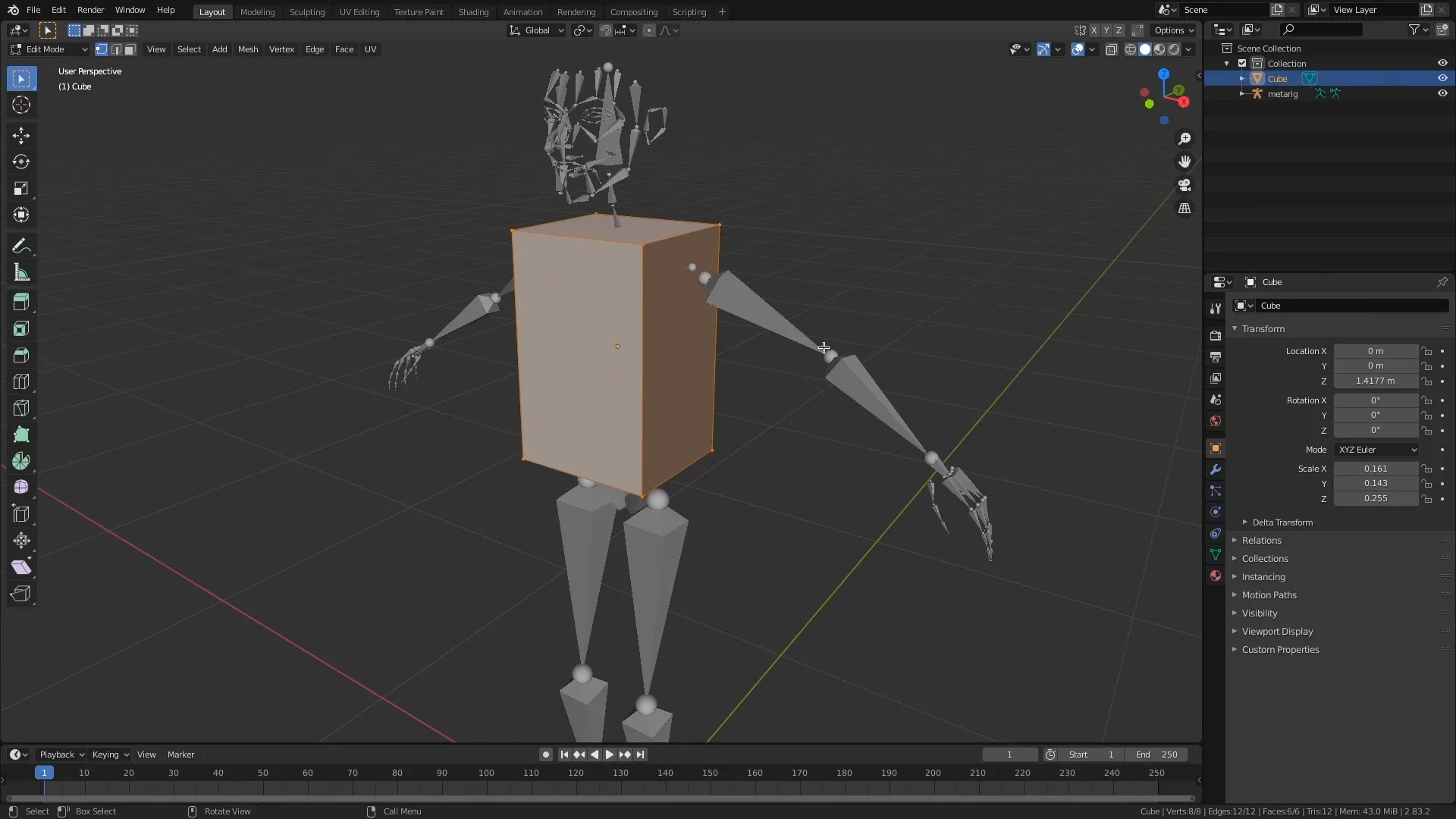Click the XYZ Euler rotation mode dropdown
This screenshot has height=819, width=1456.
point(1376,449)
